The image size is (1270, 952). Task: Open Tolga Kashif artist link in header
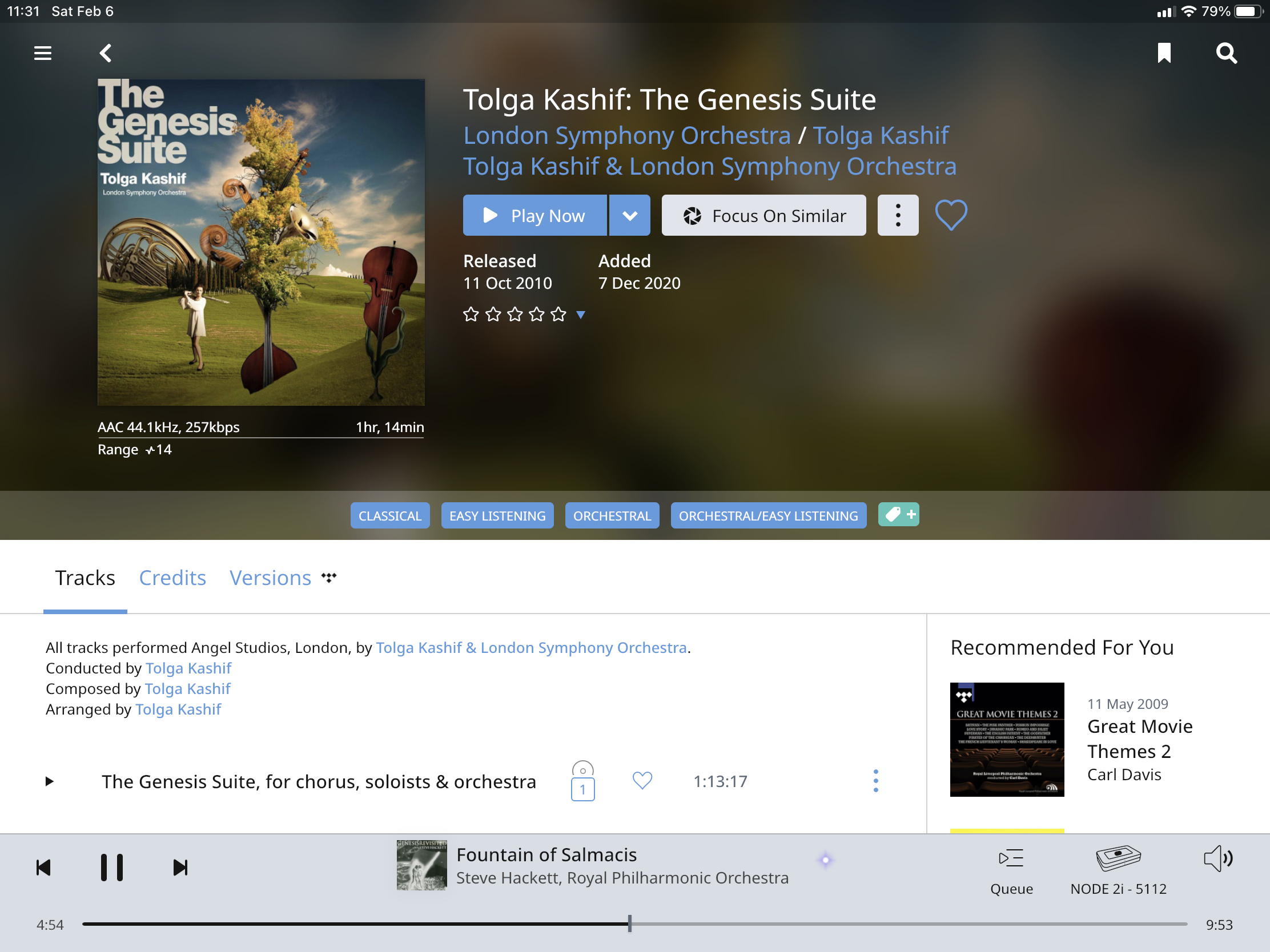(x=881, y=135)
